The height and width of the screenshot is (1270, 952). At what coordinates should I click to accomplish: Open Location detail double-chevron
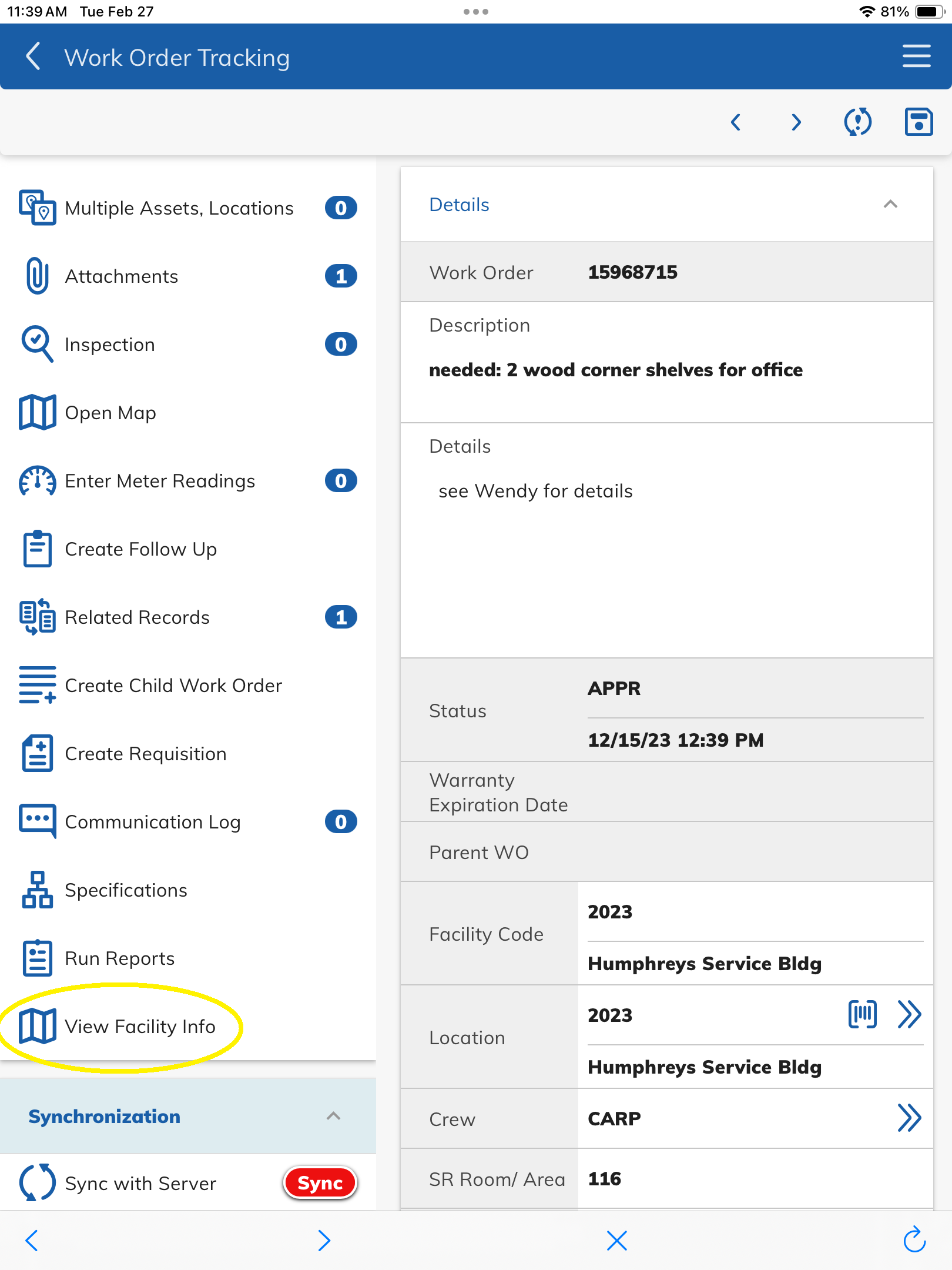[909, 1014]
